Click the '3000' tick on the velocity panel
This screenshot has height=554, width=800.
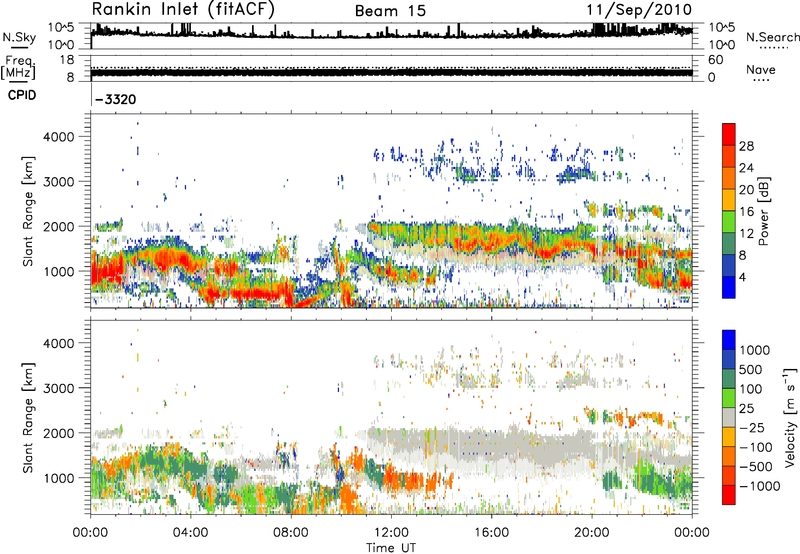coord(59,388)
